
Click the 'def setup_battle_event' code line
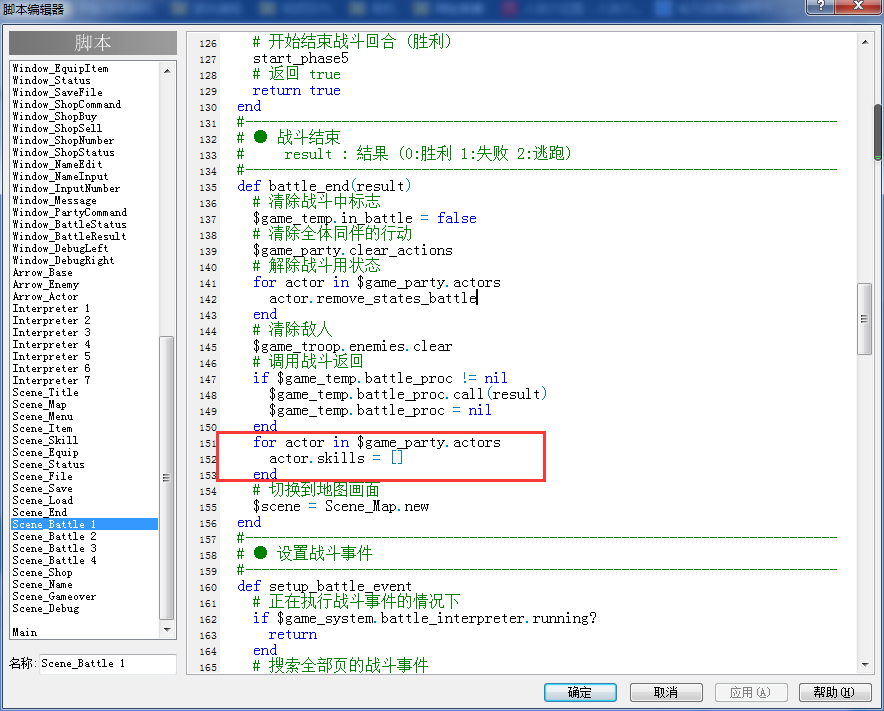click(x=324, y=586)
